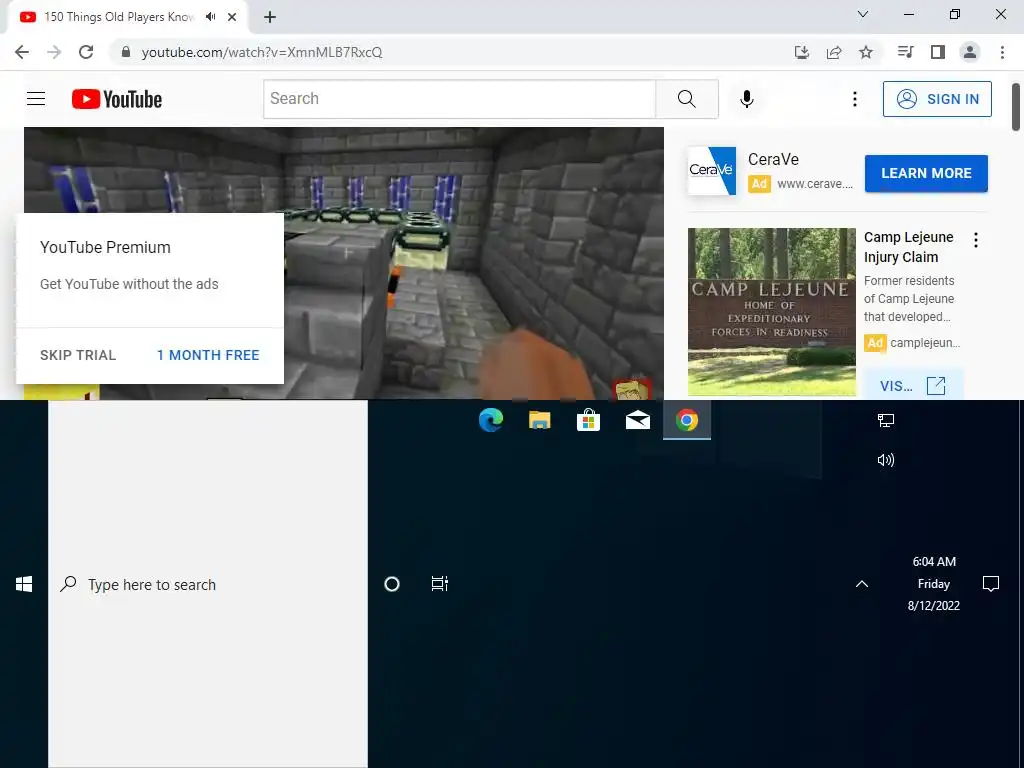
Task: Toggle Chrome side panel
Action: point(938,52)
